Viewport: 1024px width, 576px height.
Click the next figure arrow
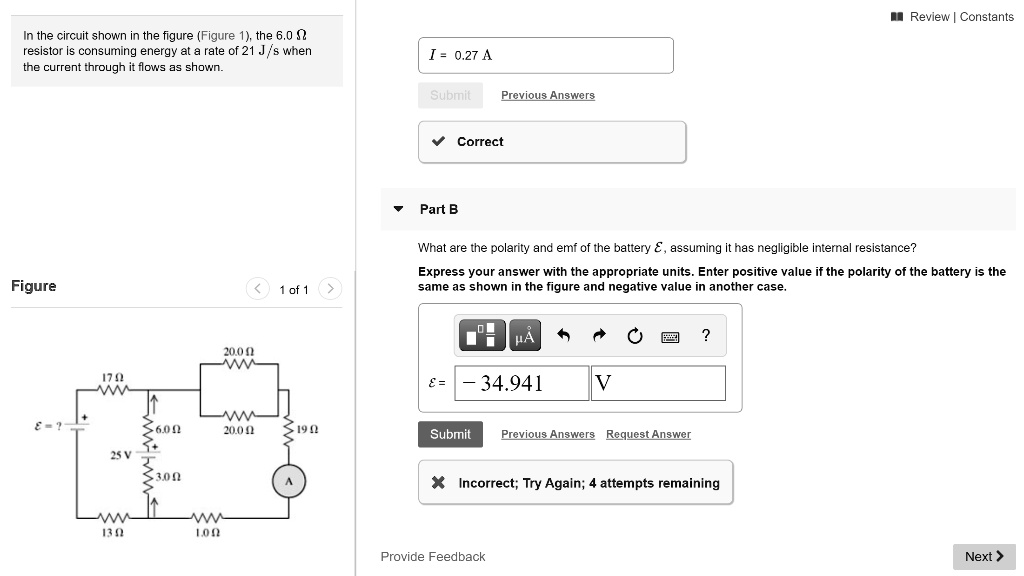[x=330, y=288]
